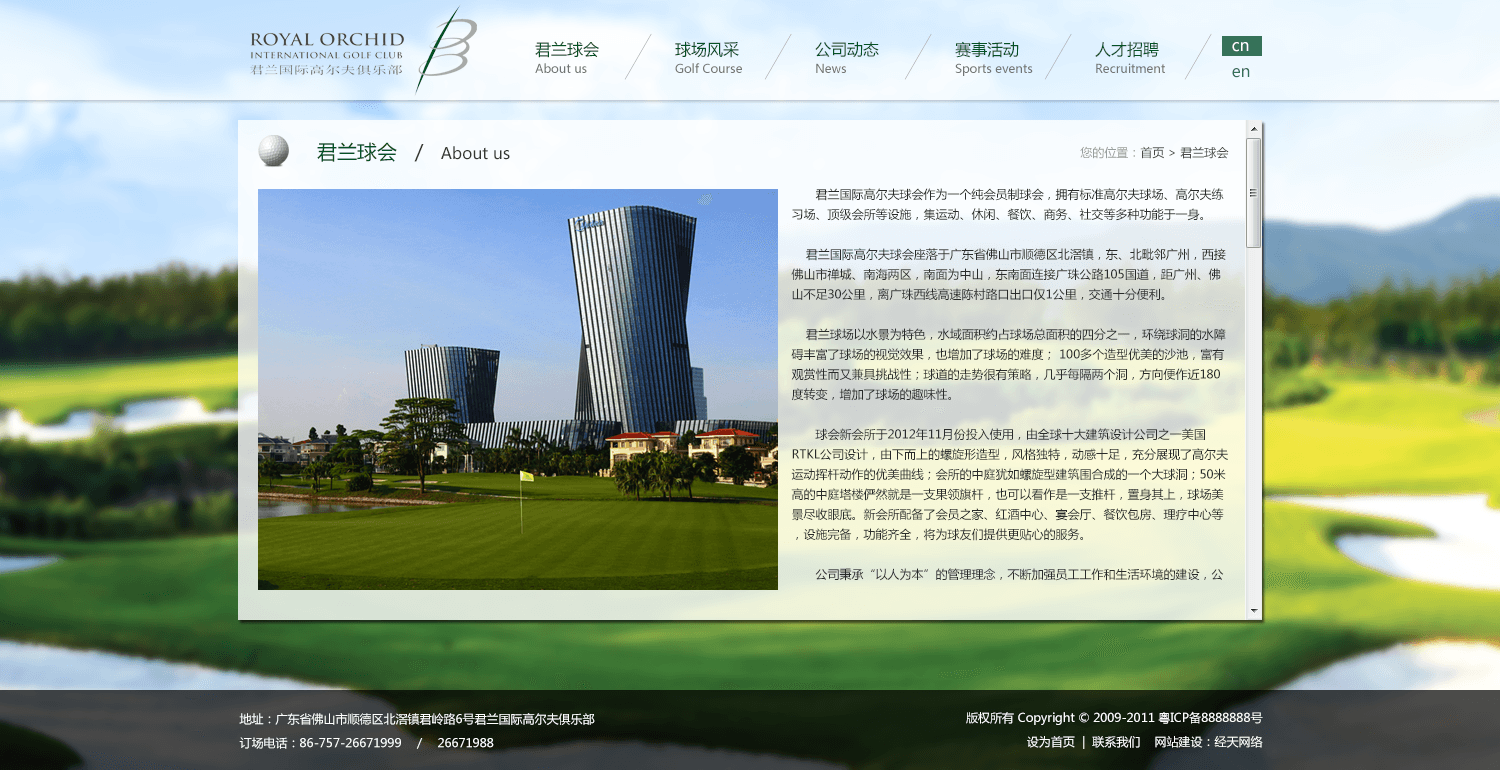Image resolution: width=1500 pixels, height=770 pixels.
Task: Click the scrollbar up arrow
Action: (1254, 129)
